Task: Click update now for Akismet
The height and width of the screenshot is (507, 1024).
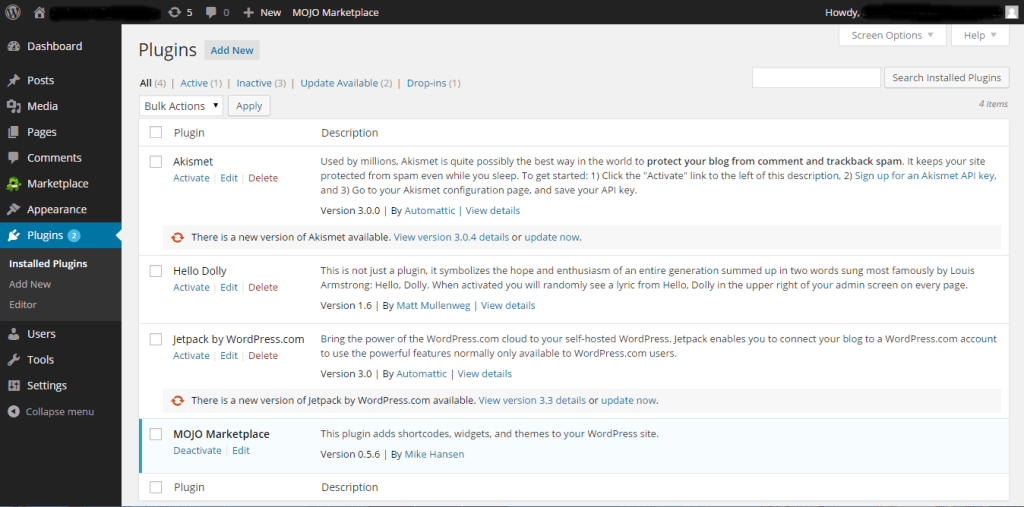Action: click(x=552, y=237)
